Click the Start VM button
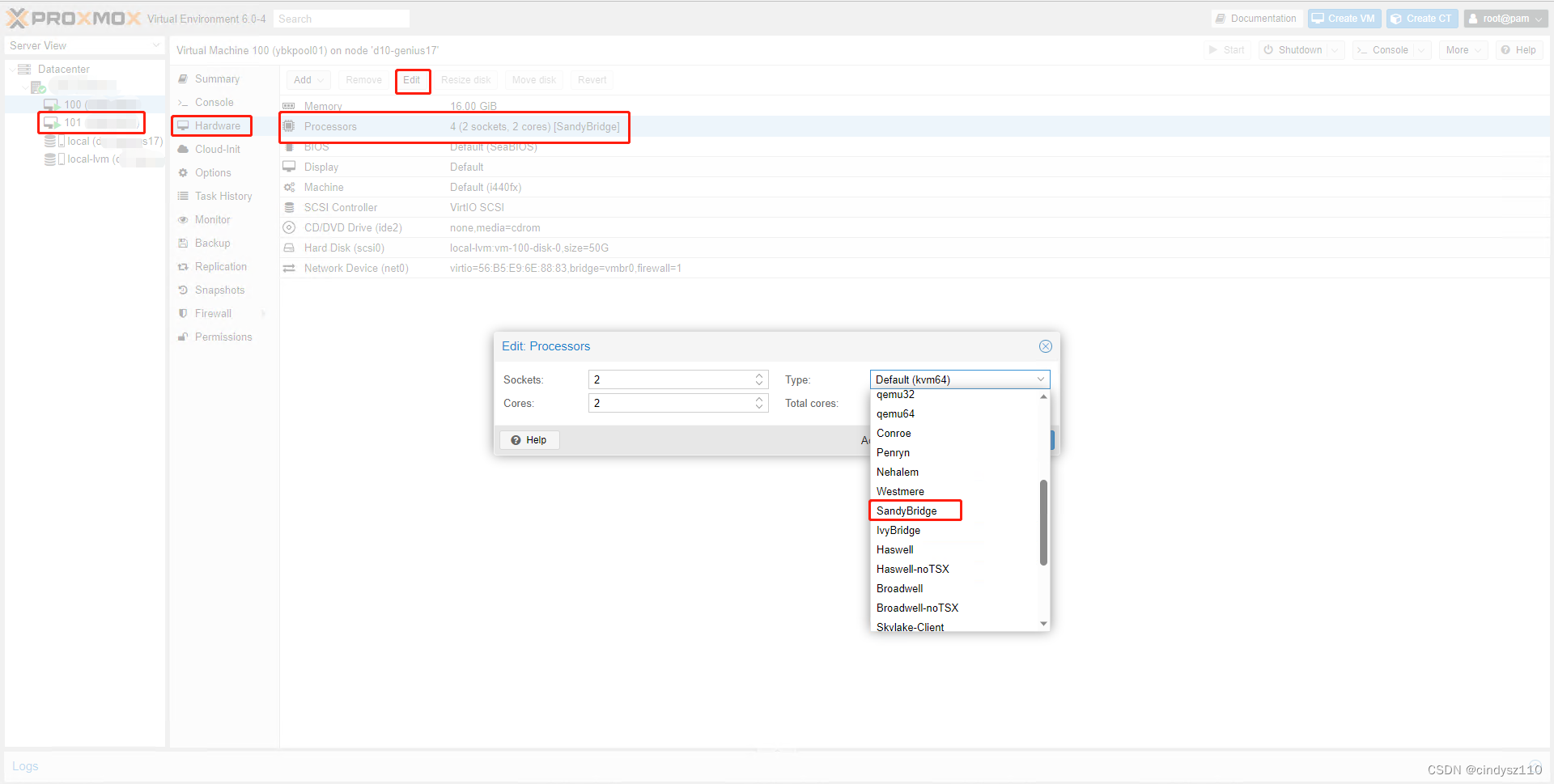 click(x=1226, y=50)
